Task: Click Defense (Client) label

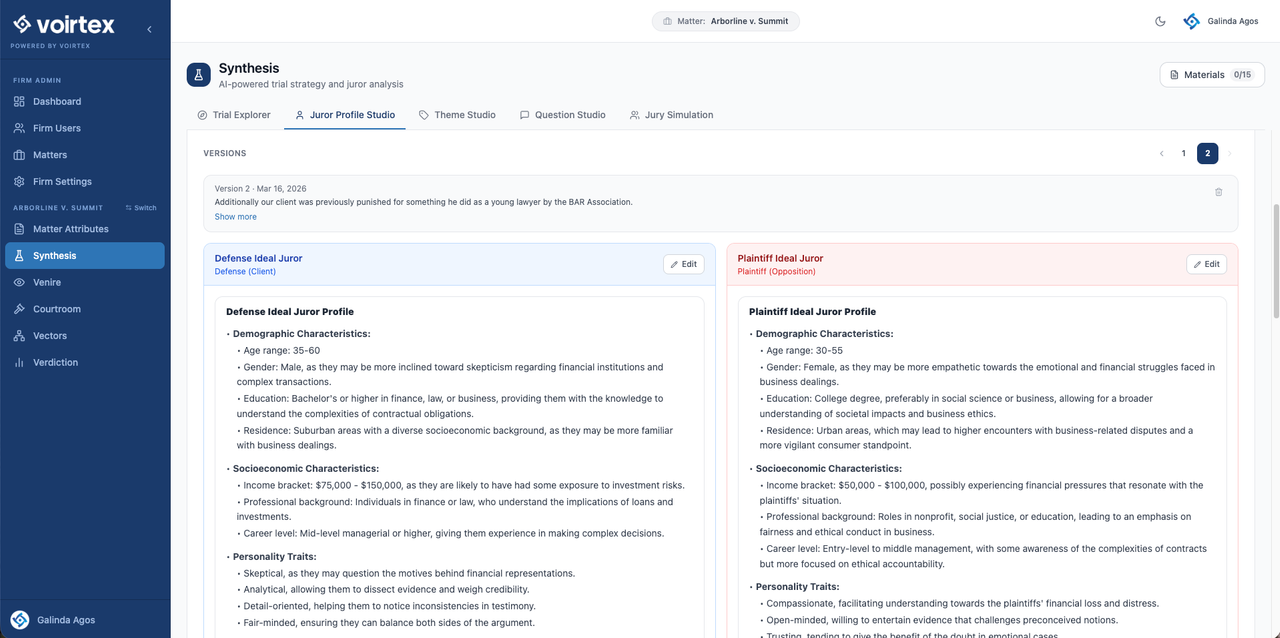Action: click(245, 272)
